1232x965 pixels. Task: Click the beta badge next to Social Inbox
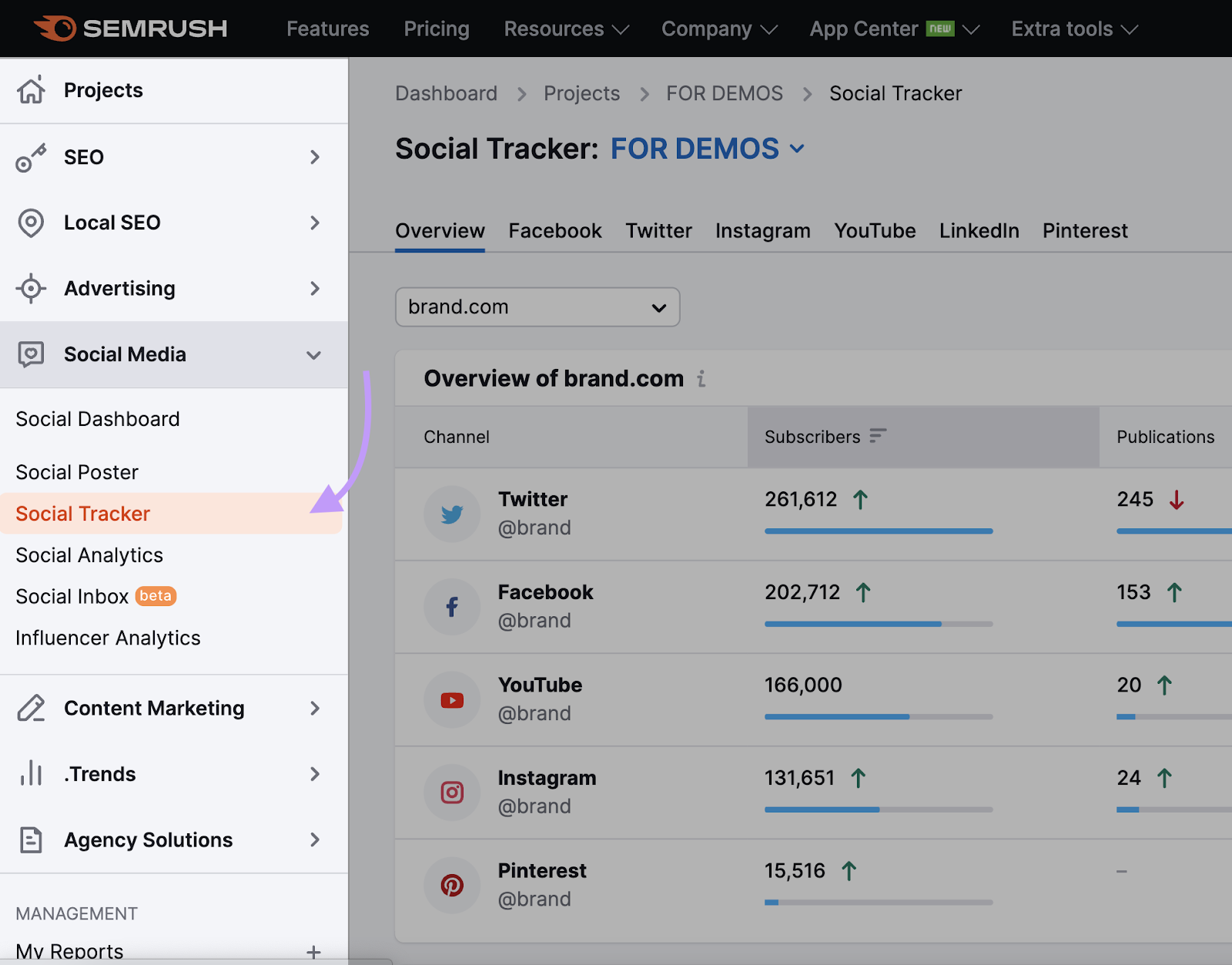[156, 596]
